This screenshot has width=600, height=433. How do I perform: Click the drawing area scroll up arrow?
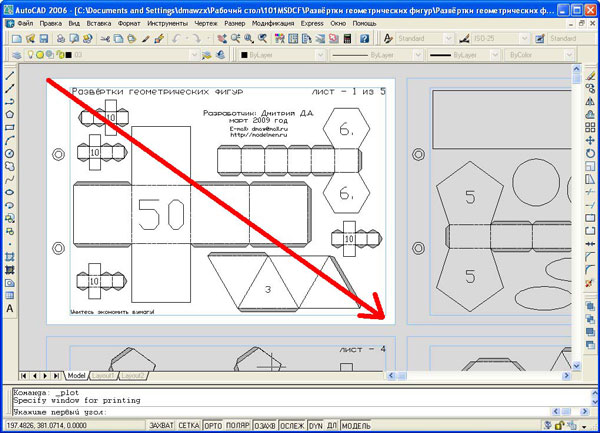(577, 69)
